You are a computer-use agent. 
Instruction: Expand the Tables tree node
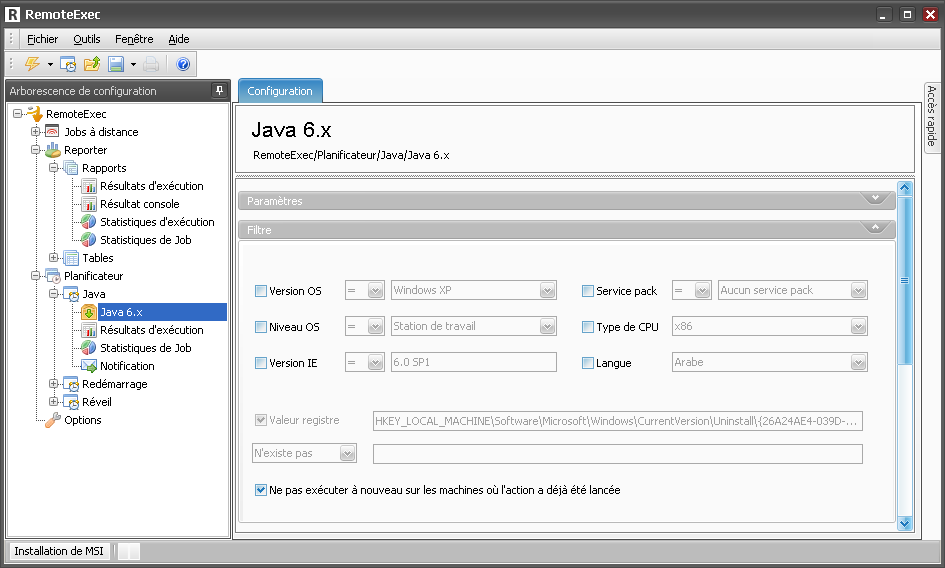click(x=54, y=257)
